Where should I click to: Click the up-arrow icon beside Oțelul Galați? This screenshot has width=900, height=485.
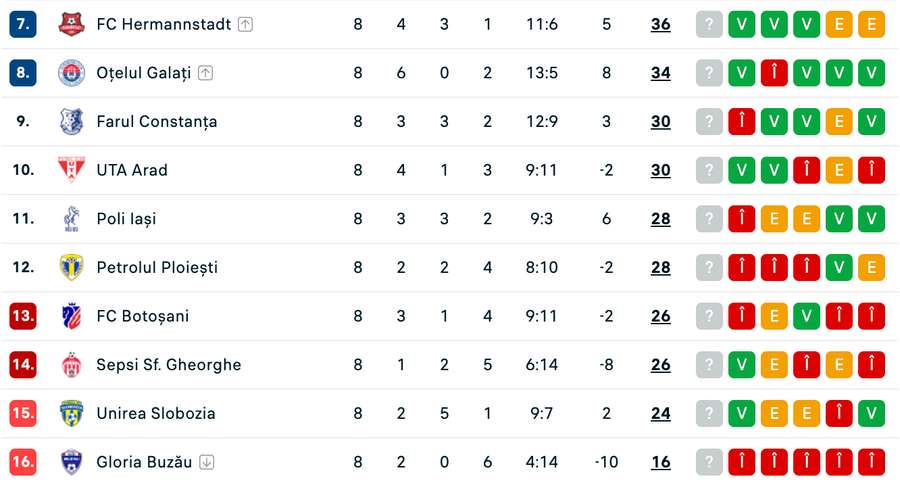(205, 73)
